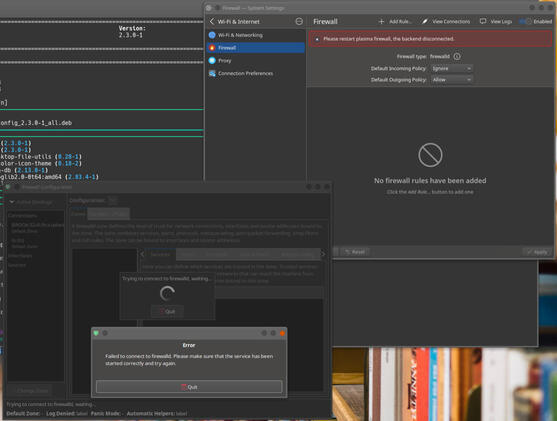Screen dimensions: 557x421
Task: Click the info icon next to the firewalld type
Action: click(457, 56)
